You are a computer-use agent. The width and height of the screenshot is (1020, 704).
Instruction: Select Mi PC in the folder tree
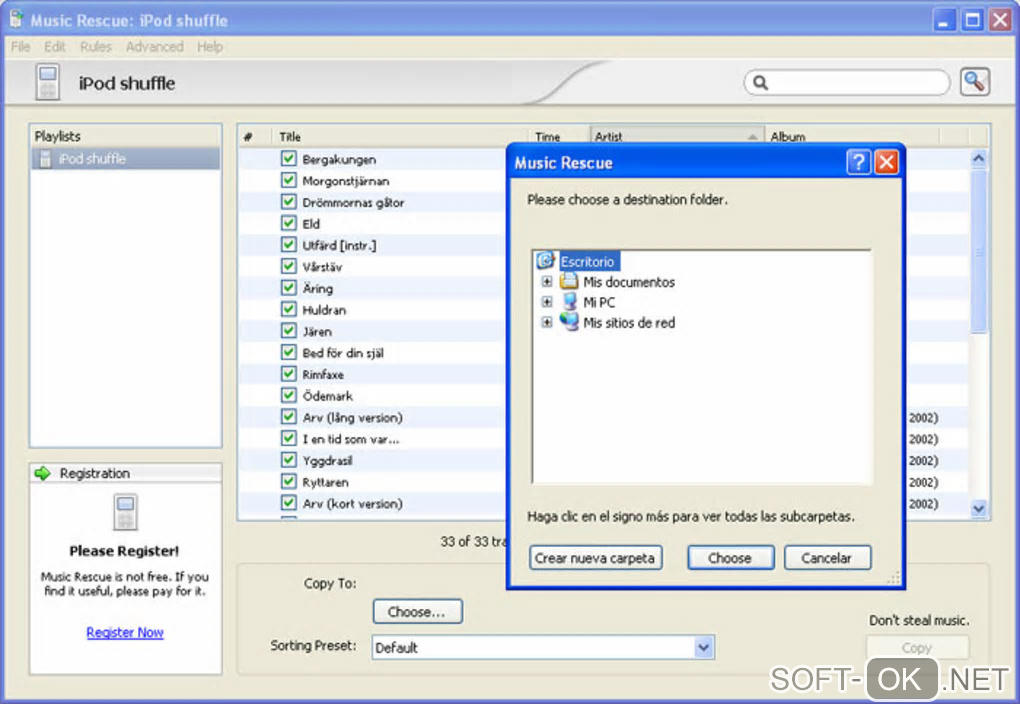[599, 302]
